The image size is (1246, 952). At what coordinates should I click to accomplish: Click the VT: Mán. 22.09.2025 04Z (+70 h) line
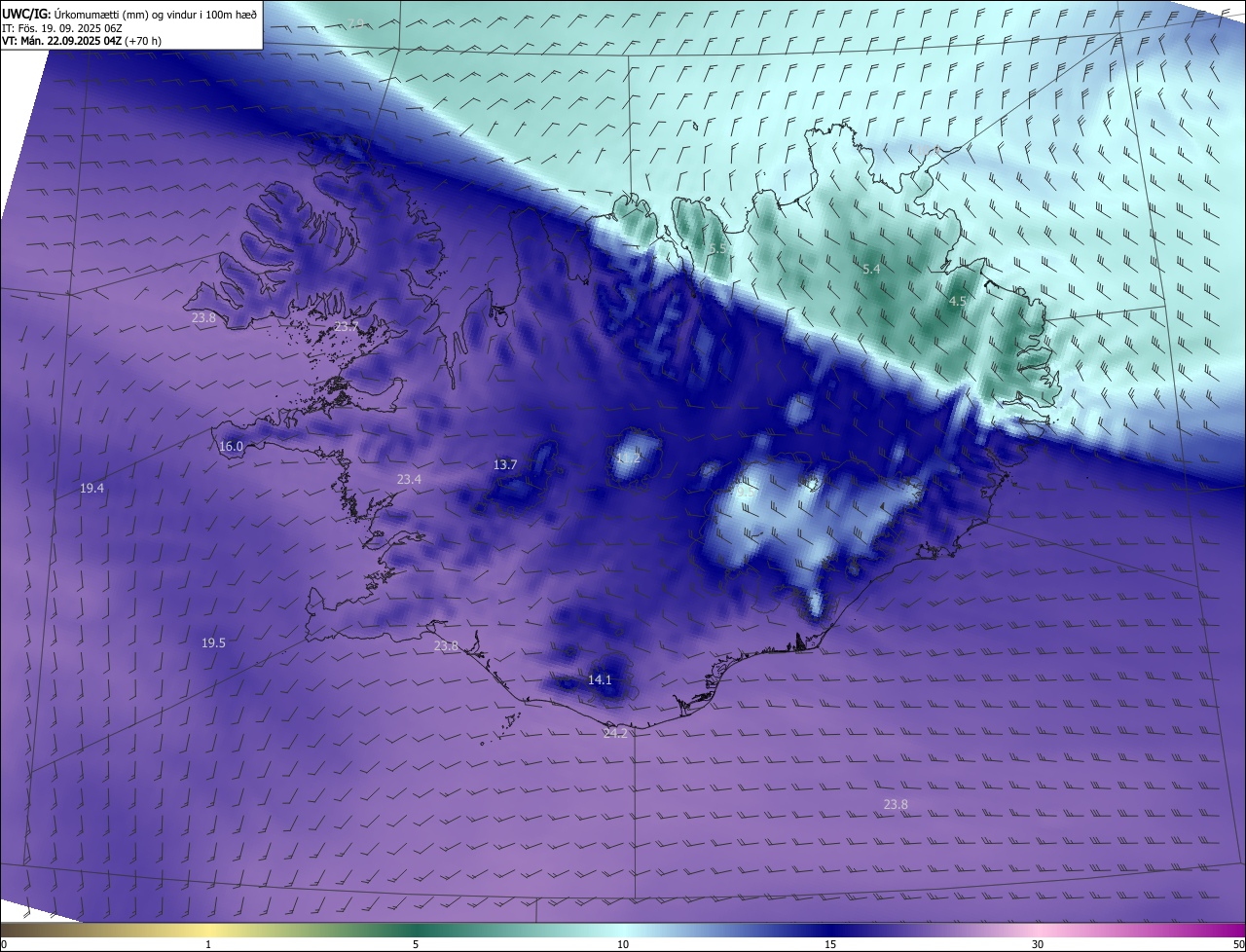(x=81, y=41)
